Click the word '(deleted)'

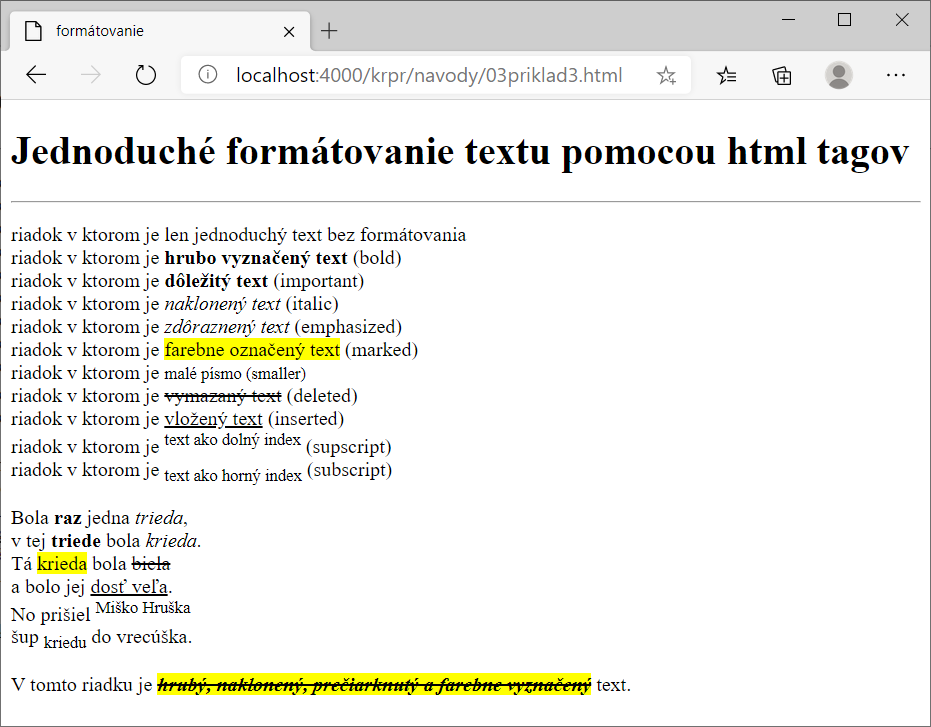click(322, 396)
